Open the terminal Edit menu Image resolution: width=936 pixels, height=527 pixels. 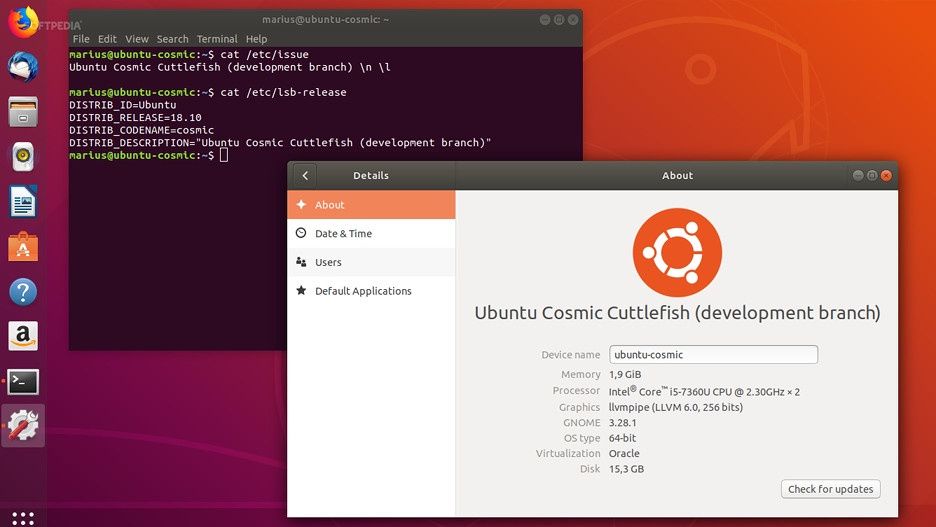coord(107,39)
